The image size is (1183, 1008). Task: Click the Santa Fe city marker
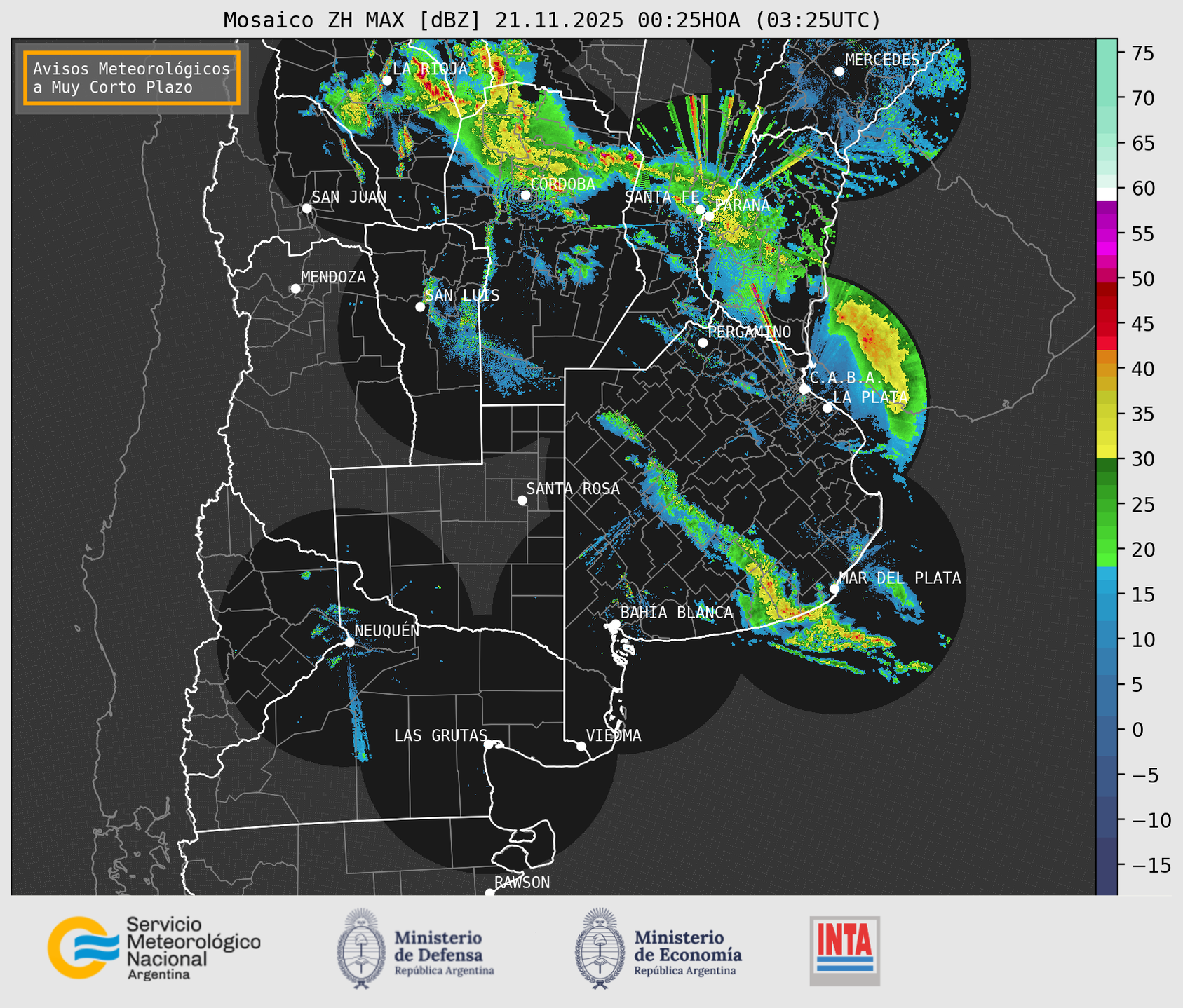pyautogui.click(x=700, y=210)
